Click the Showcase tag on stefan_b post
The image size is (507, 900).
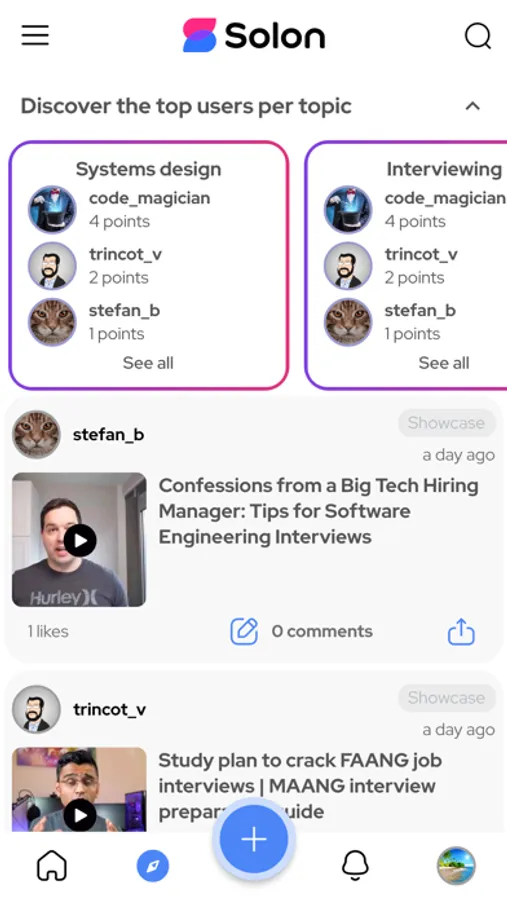447,423
